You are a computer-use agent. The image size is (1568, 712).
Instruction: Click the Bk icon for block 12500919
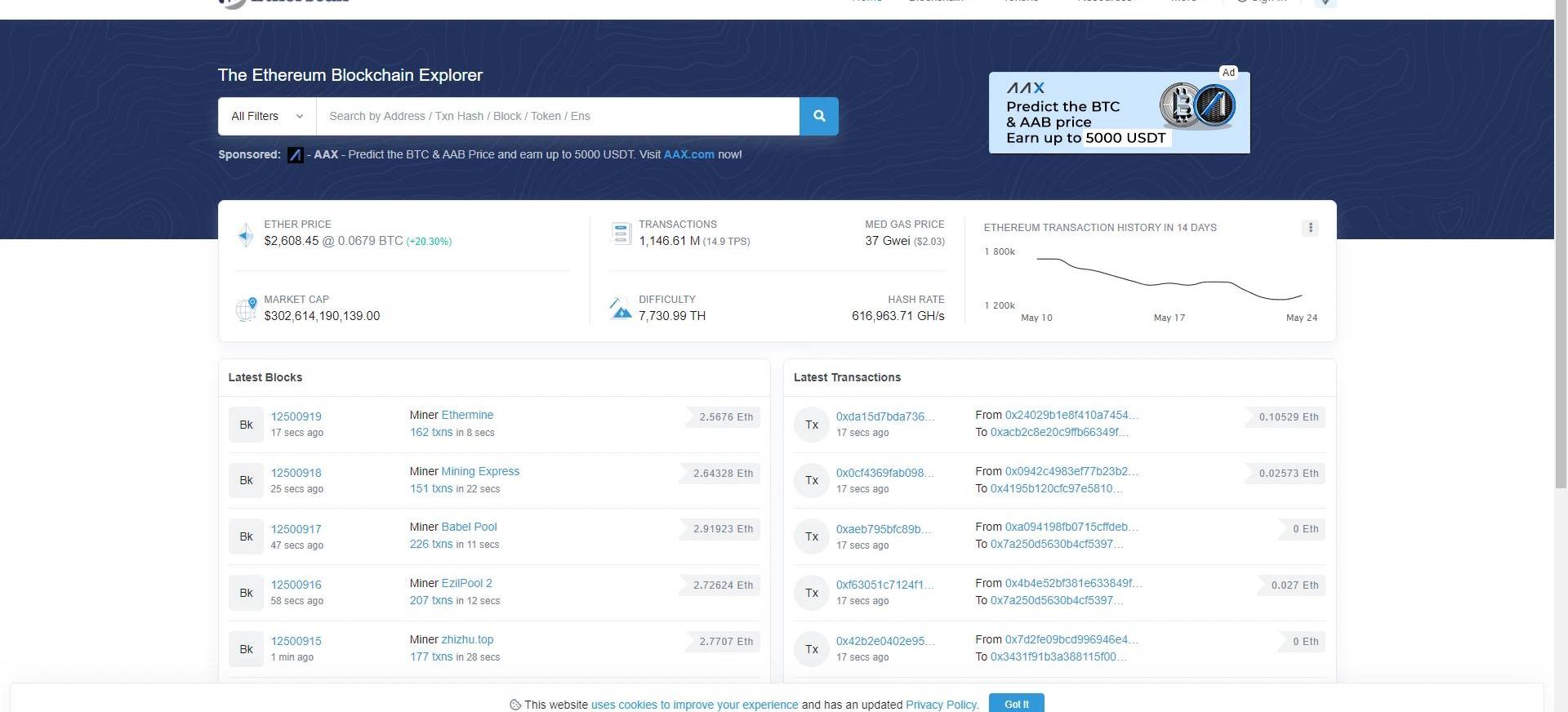(246, 425)
